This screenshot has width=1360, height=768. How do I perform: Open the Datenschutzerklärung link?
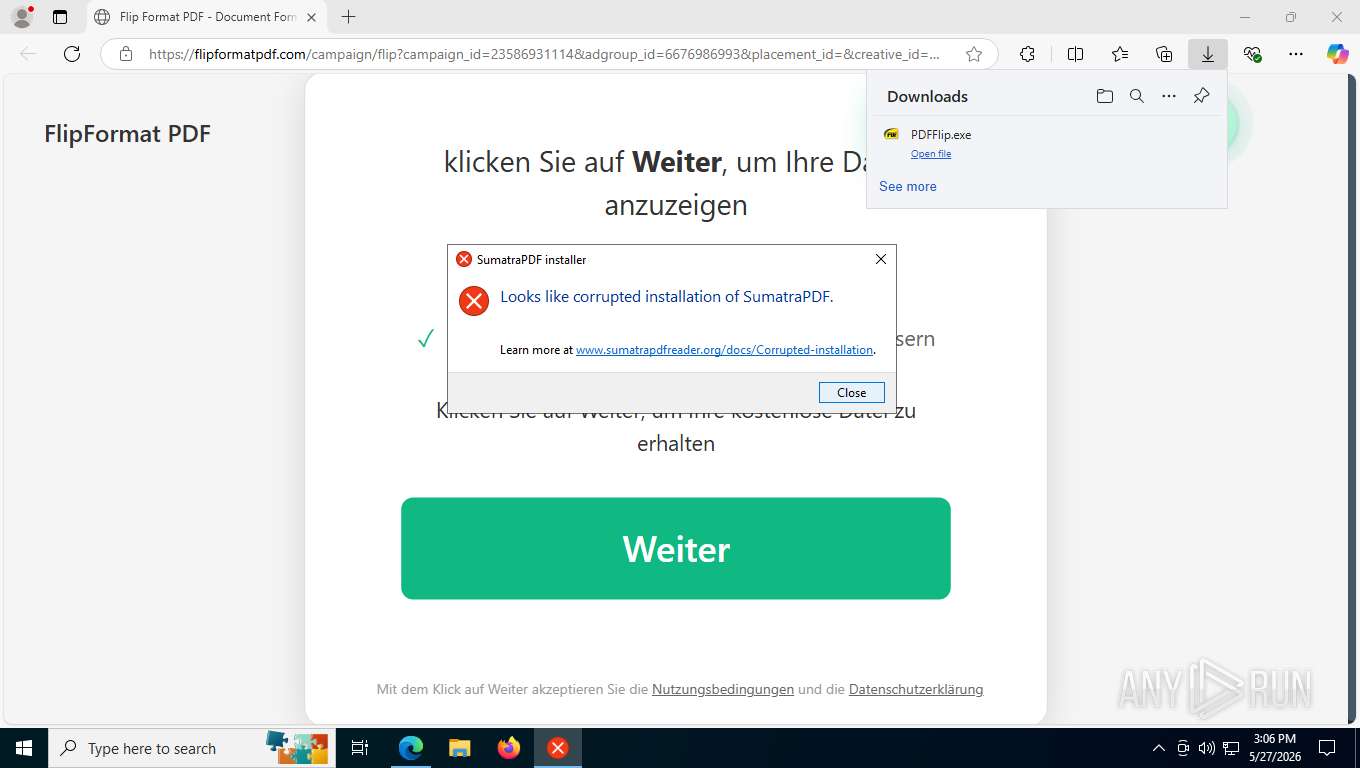tap(916, 689)
